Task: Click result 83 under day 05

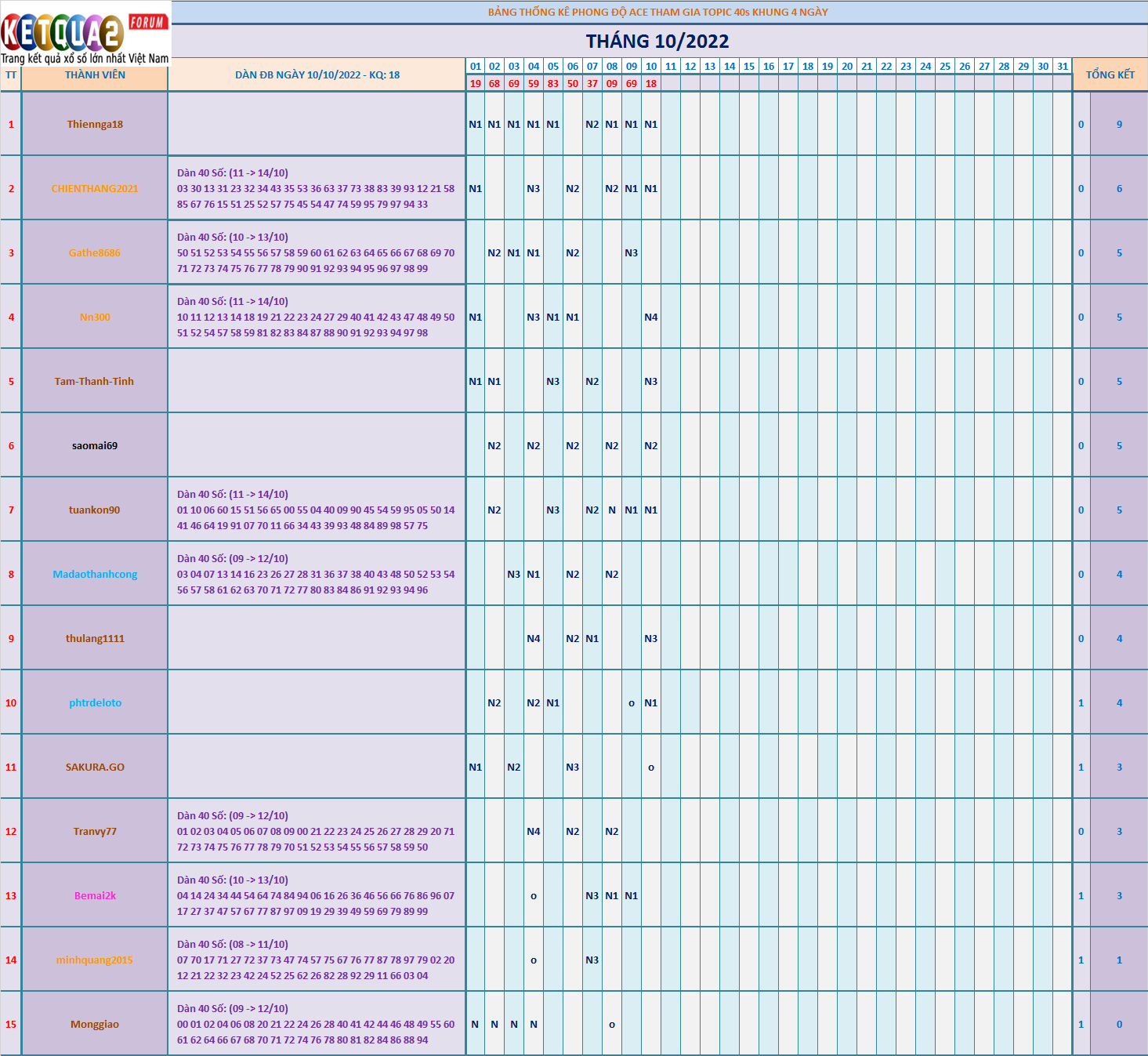Action: click(x=553, y=84)
